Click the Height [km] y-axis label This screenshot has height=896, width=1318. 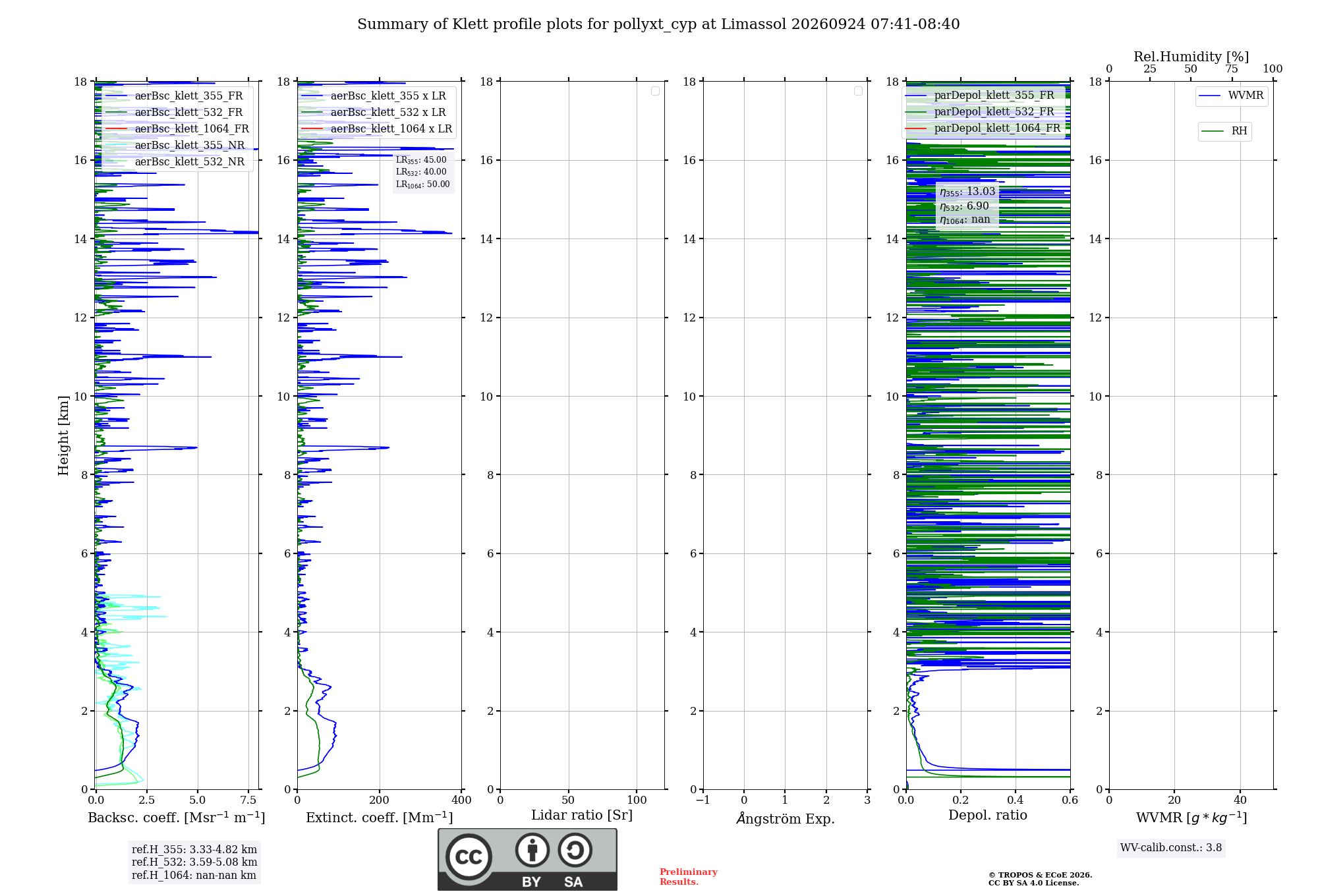point(63,435)
